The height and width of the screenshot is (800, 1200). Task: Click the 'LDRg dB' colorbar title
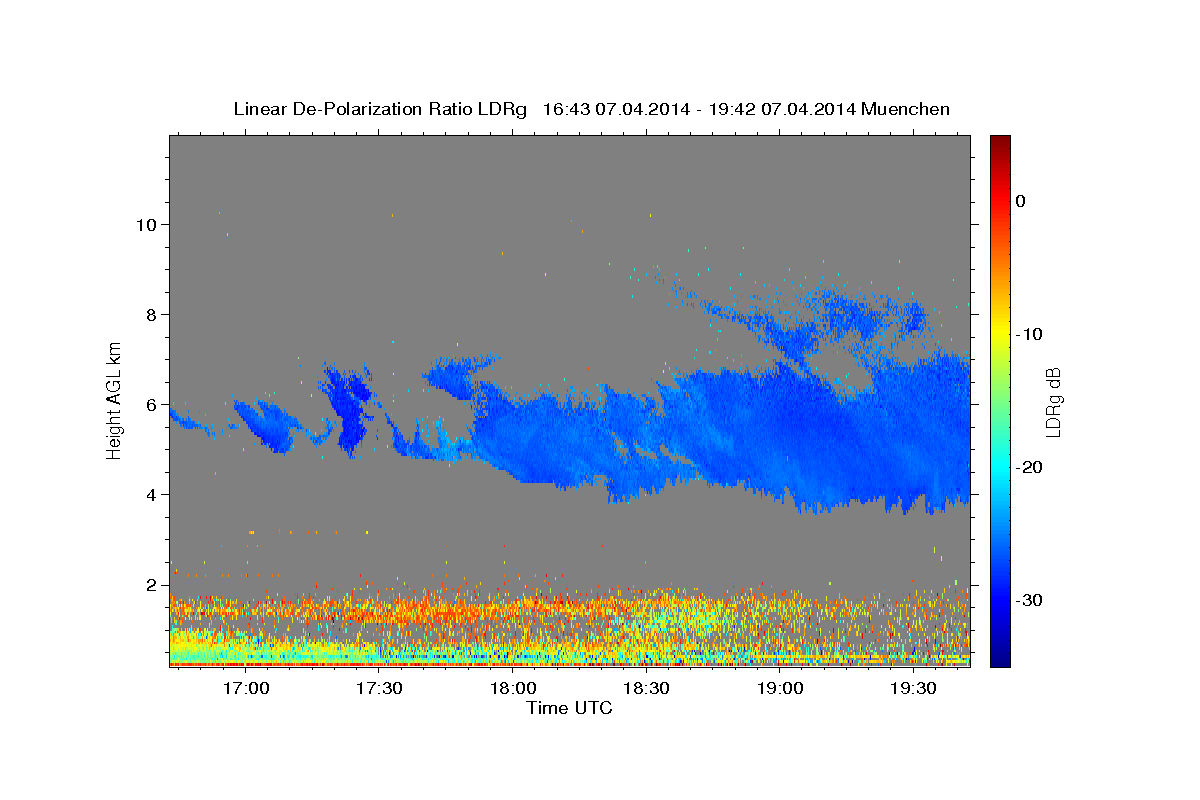(1053, 402)
